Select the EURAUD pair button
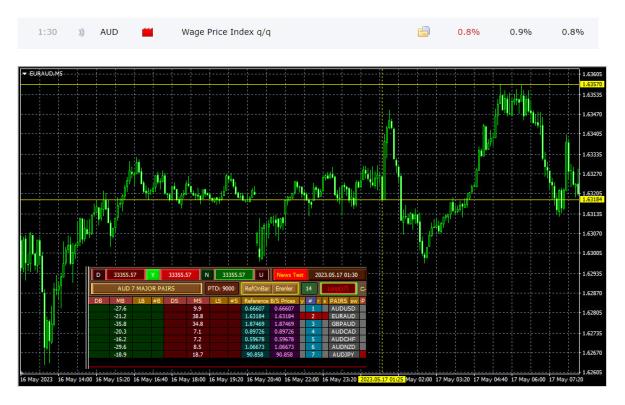The image size is (625, 405). [x=343, y=316]
